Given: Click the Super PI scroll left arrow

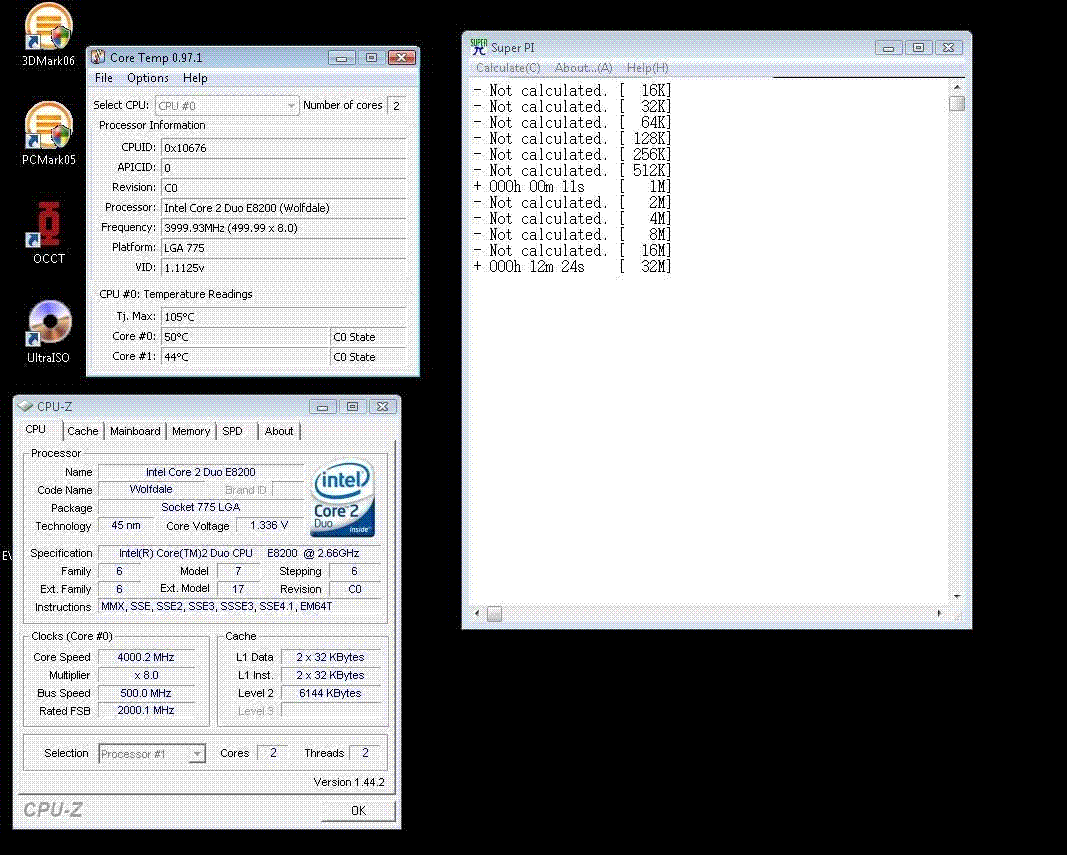Looking at the screenshot, I should tap(477, 613).
